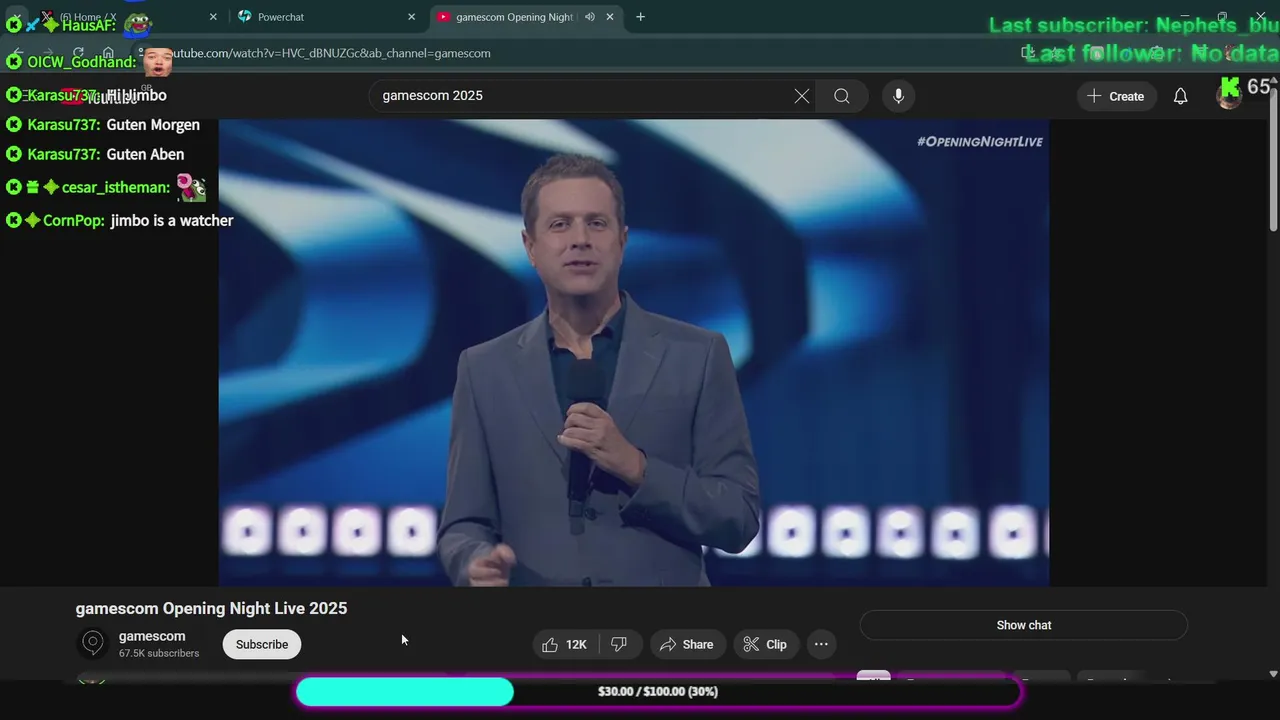This screenshot has height=720, width=1280.
Task: Open a new browser tab with plus icon
Action: click(641, 17)
